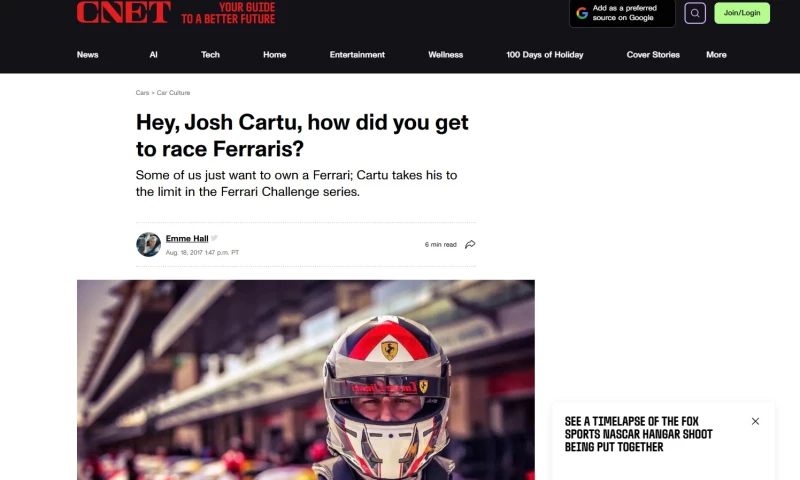Close the NASCAR timelapse popup
Image resolution: width=800 pixels, height=480 pixels.
pos(755,421)
